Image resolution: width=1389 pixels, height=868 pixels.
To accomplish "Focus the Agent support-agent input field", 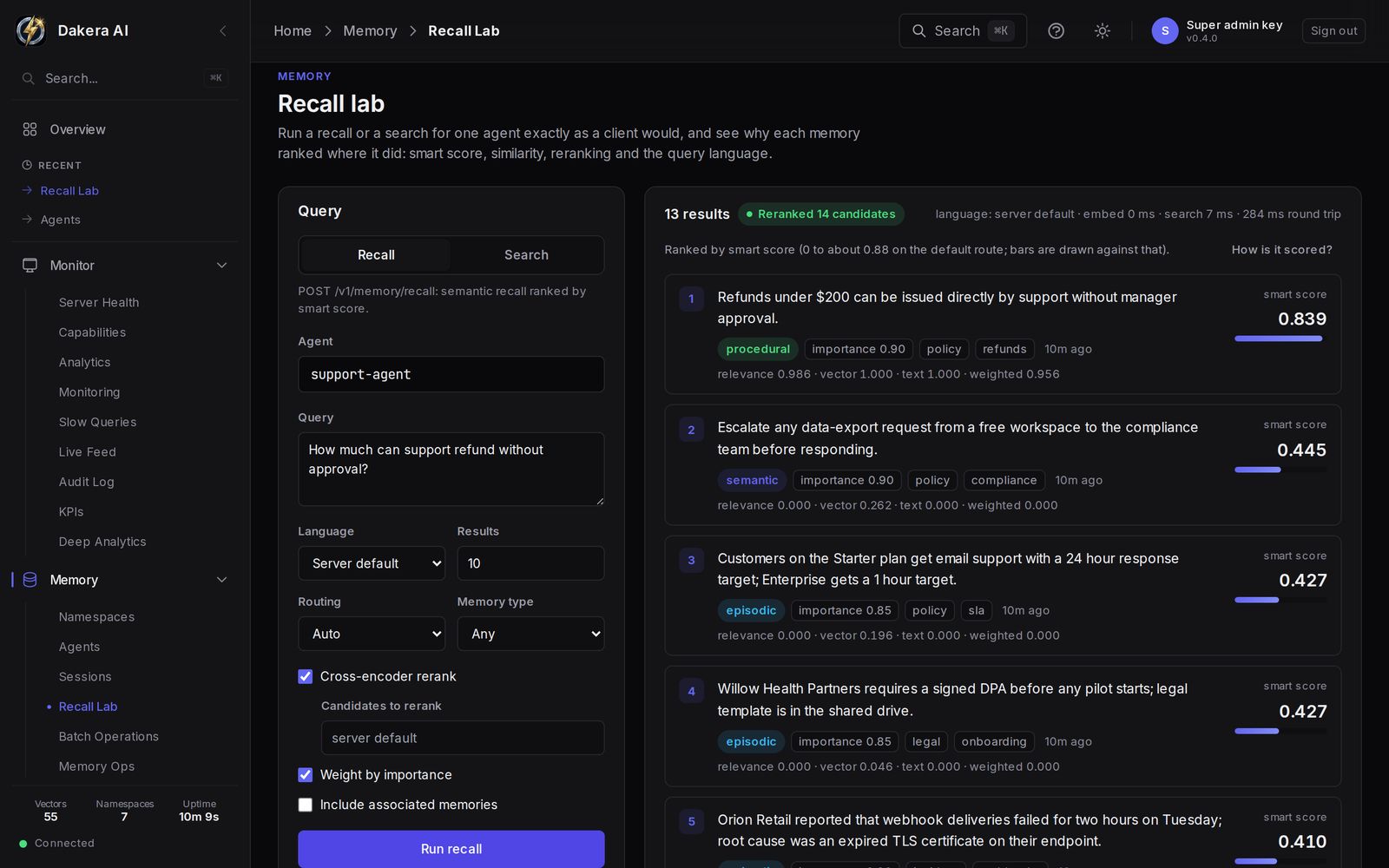I will pos(451,374).
